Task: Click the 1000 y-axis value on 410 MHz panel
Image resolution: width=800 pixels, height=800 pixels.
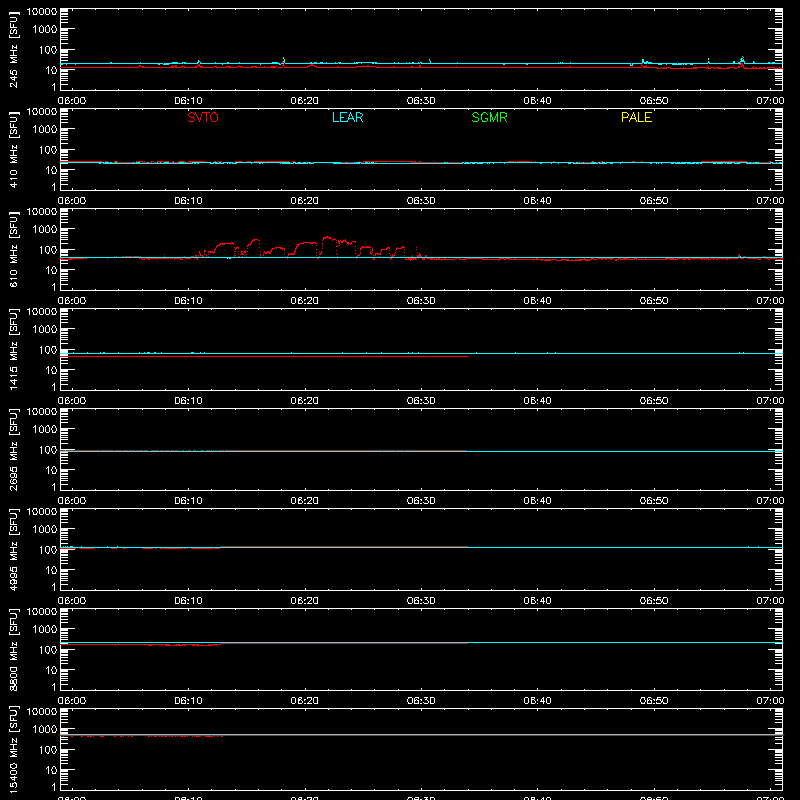Action: click(x=45, y=130)
